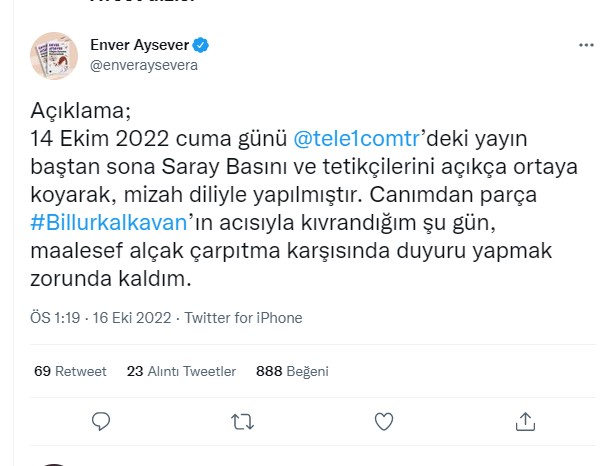Click the blue verified badge
Screen dimensions: 612x466
(x=201, y=46)
